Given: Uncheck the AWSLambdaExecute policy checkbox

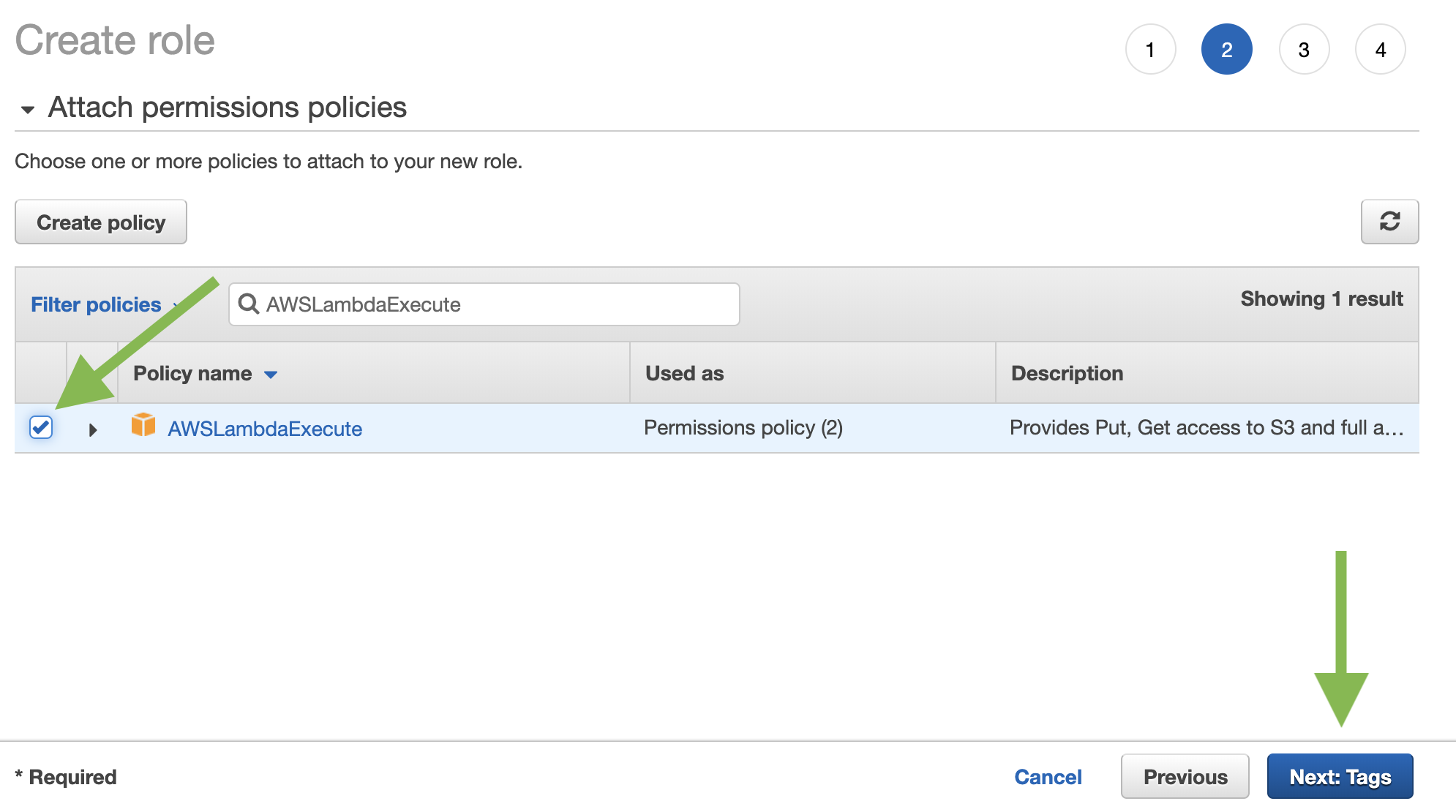Looking at the screenshot, I should (42, 428).
